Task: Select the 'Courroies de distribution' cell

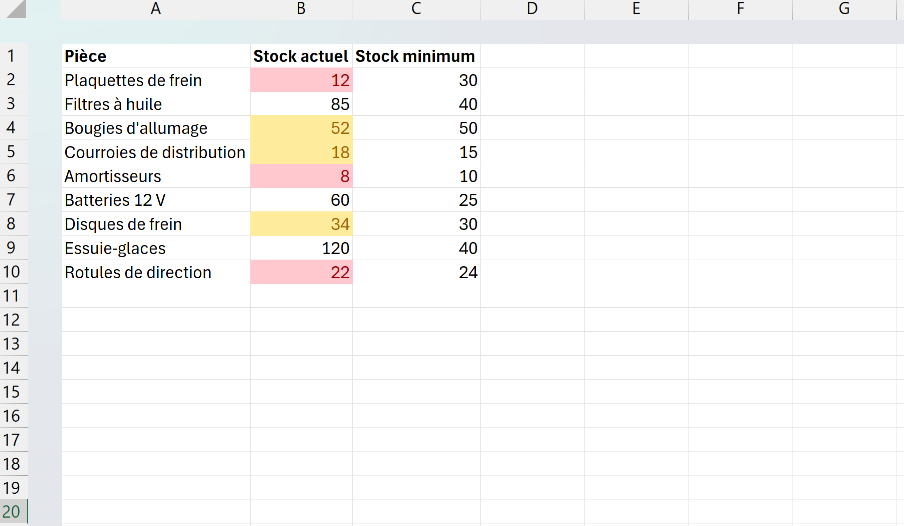Action: [x=156, y=152]
